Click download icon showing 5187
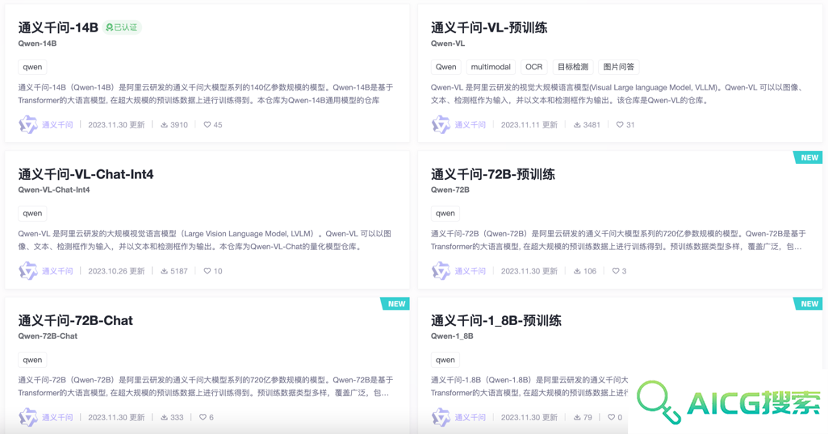Screen dimensions: 828x434 pos(164,271)
